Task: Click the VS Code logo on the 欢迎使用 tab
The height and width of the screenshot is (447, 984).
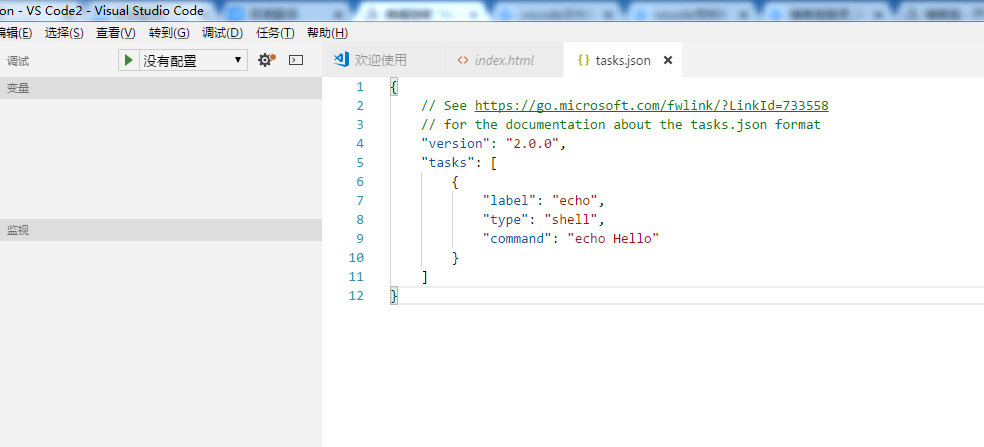Action: pos(341,60)
